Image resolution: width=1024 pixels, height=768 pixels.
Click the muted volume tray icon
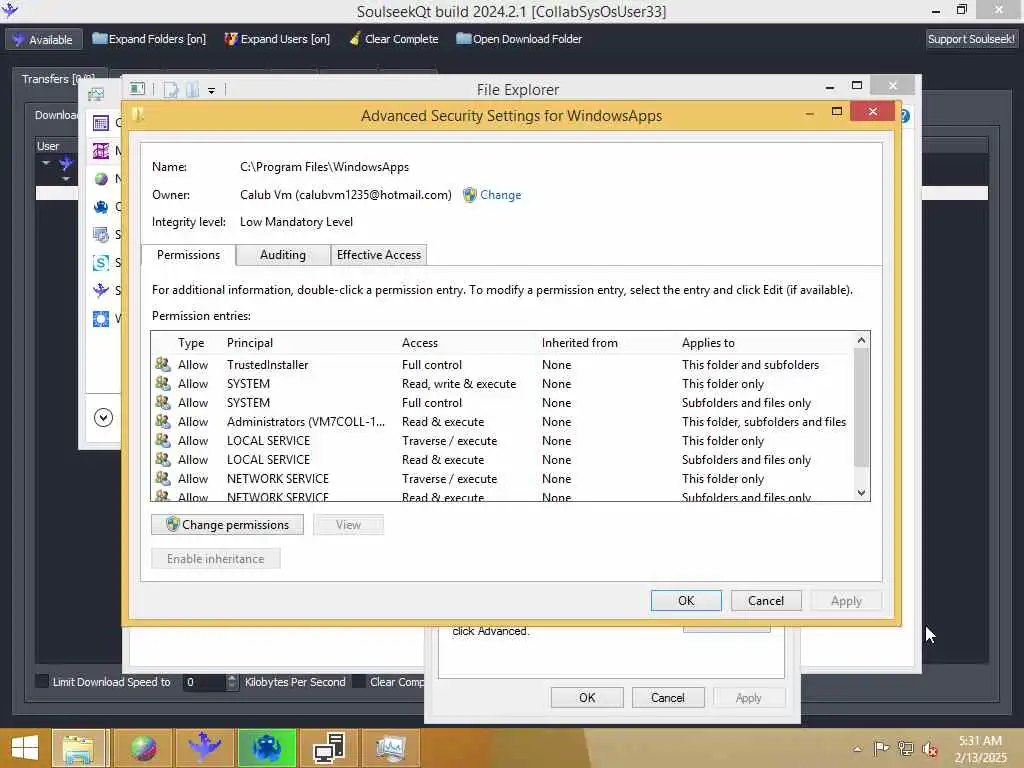930,749
